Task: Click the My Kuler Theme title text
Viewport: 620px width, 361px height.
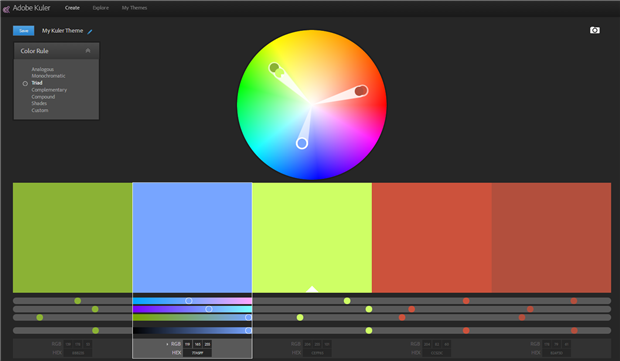Action: pyautogui.click(x=62, y=31)
